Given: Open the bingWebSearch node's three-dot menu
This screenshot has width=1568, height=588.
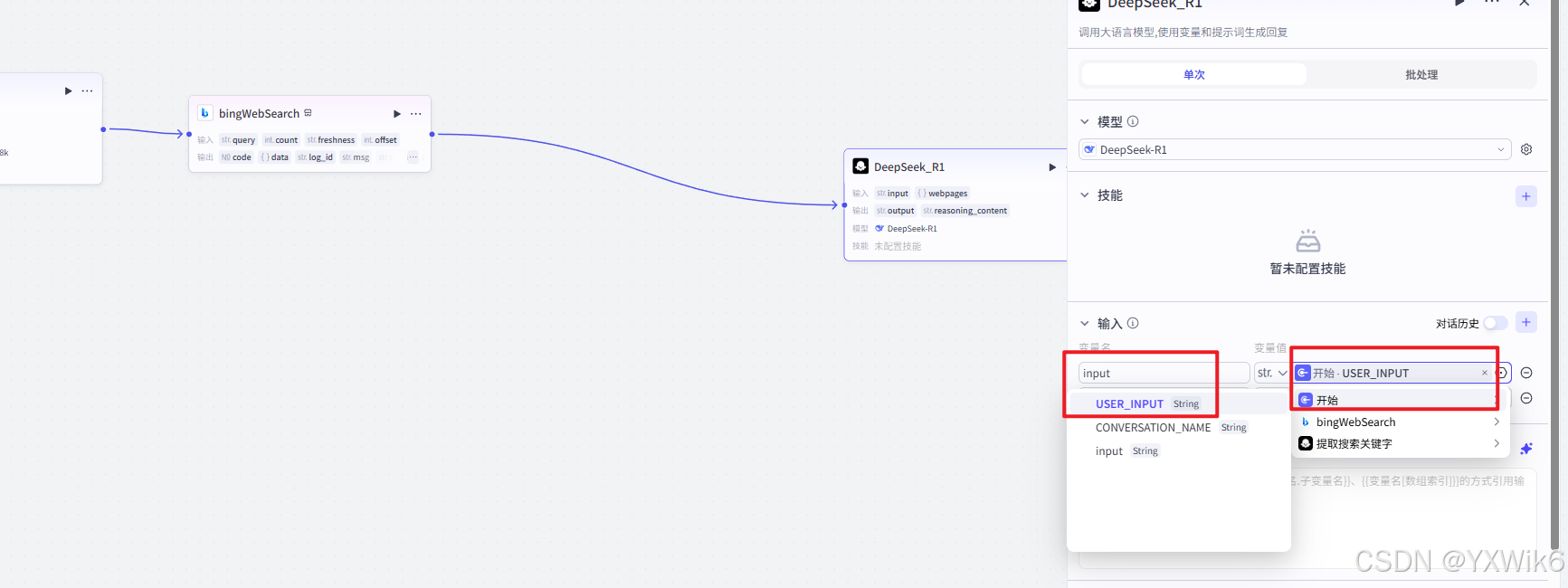Looking at the screenshot, I should point(416,114).
